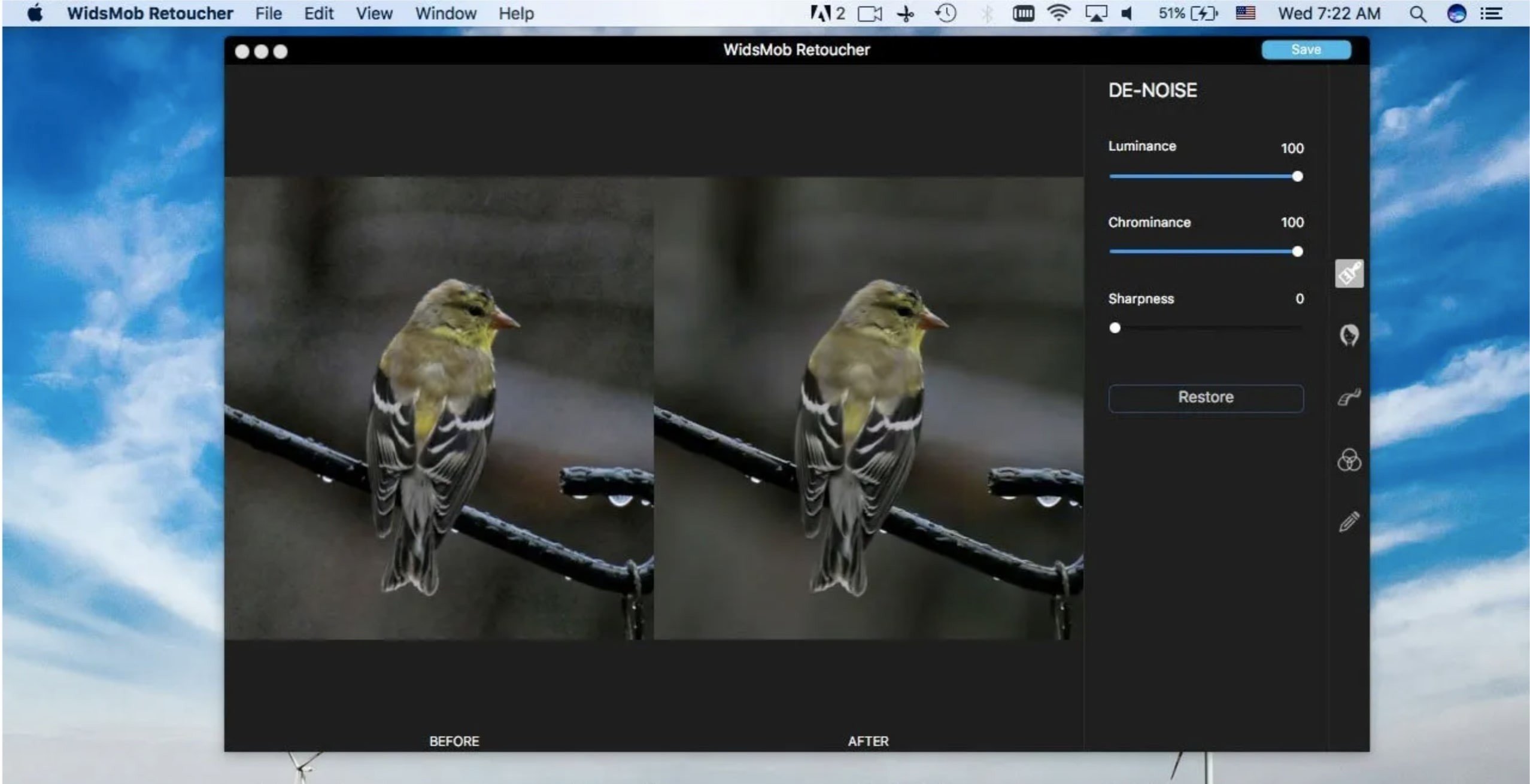Click the volume speaker icon
The image size is (1530, 784).
(x=1126, y=13)
